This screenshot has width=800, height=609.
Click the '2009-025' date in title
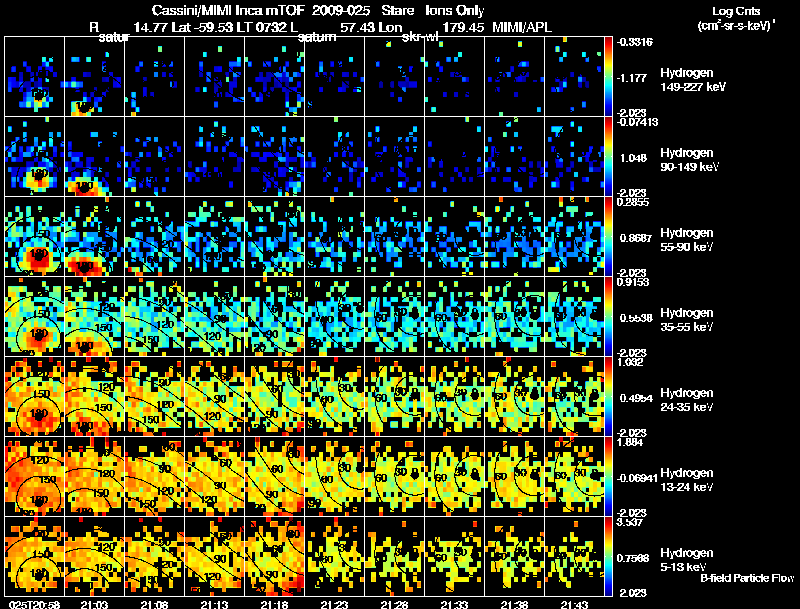[x=340, y=11]
